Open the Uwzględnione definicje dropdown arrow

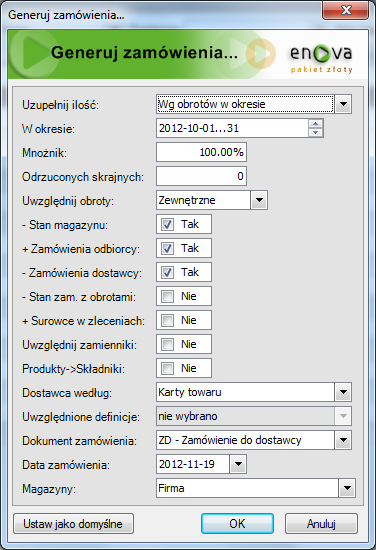tap(343, 416)
